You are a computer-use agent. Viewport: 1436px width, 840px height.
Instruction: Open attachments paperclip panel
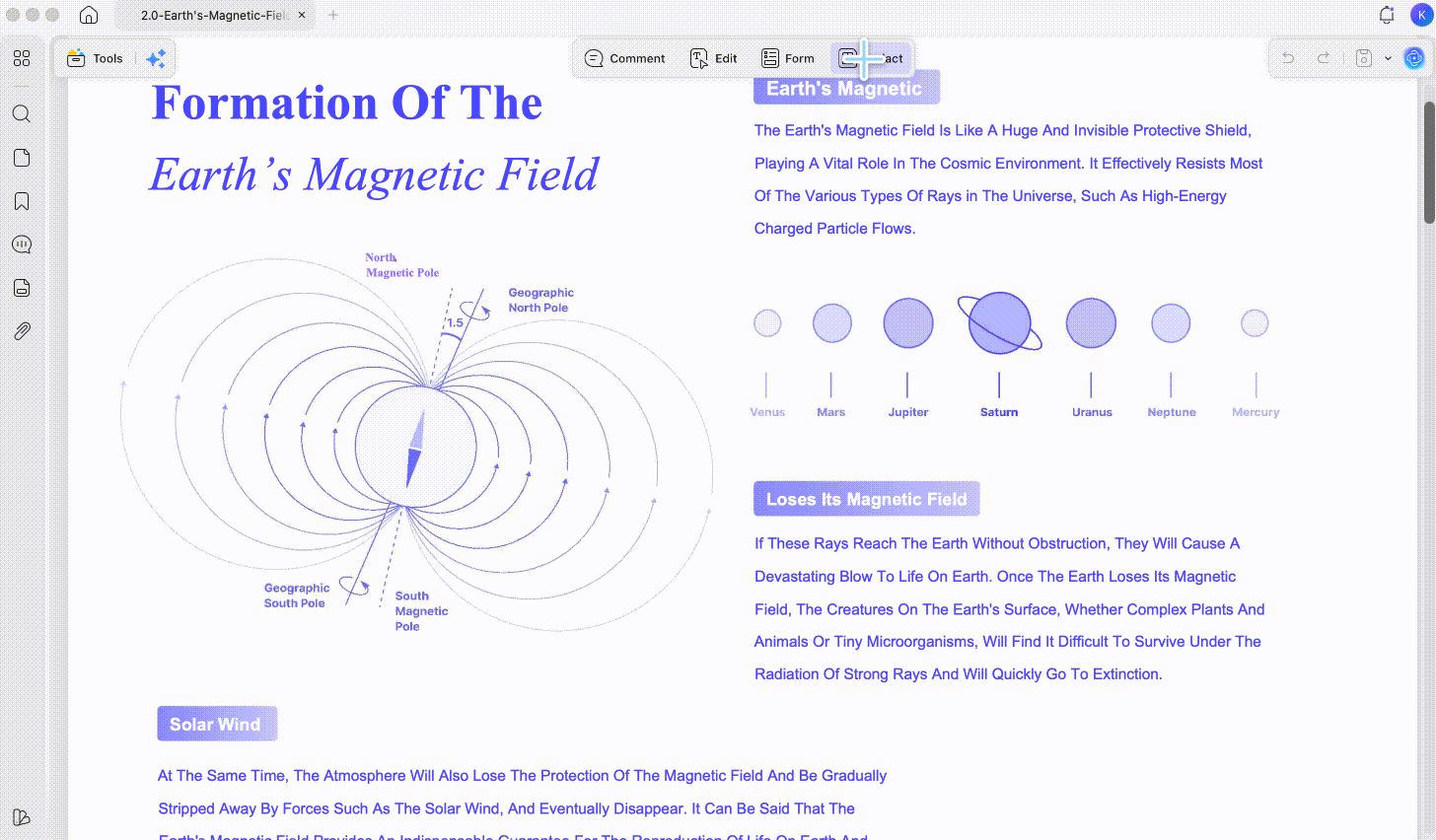click(22, 331)
